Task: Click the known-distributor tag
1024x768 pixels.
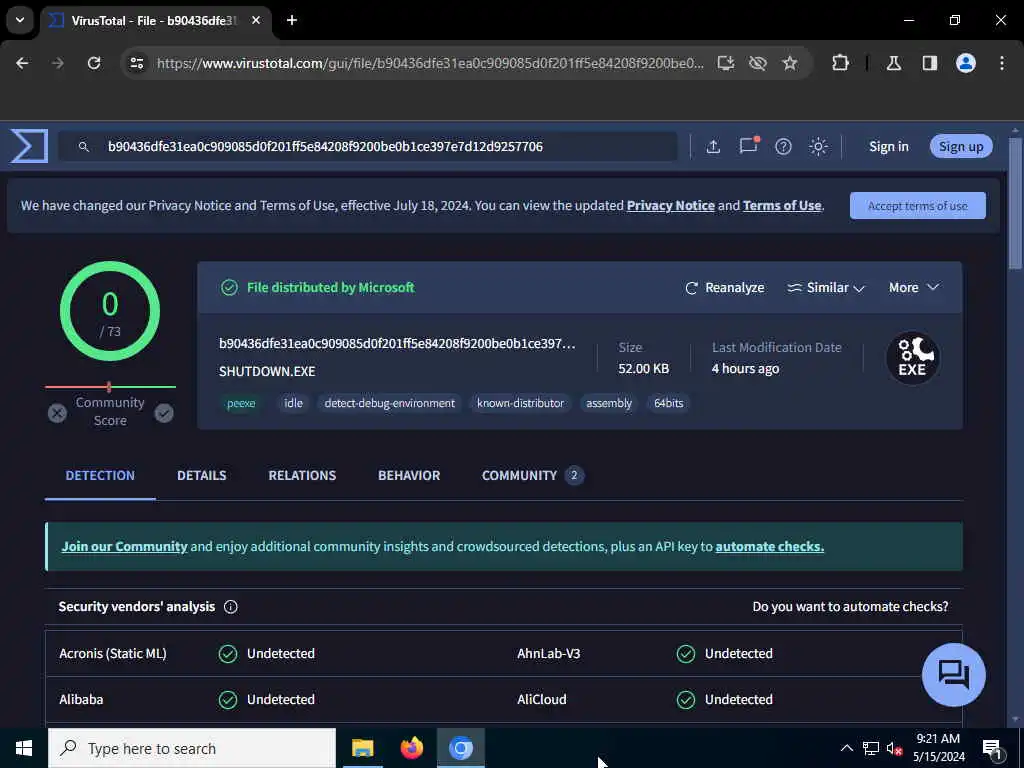Action: pos(520,403)
